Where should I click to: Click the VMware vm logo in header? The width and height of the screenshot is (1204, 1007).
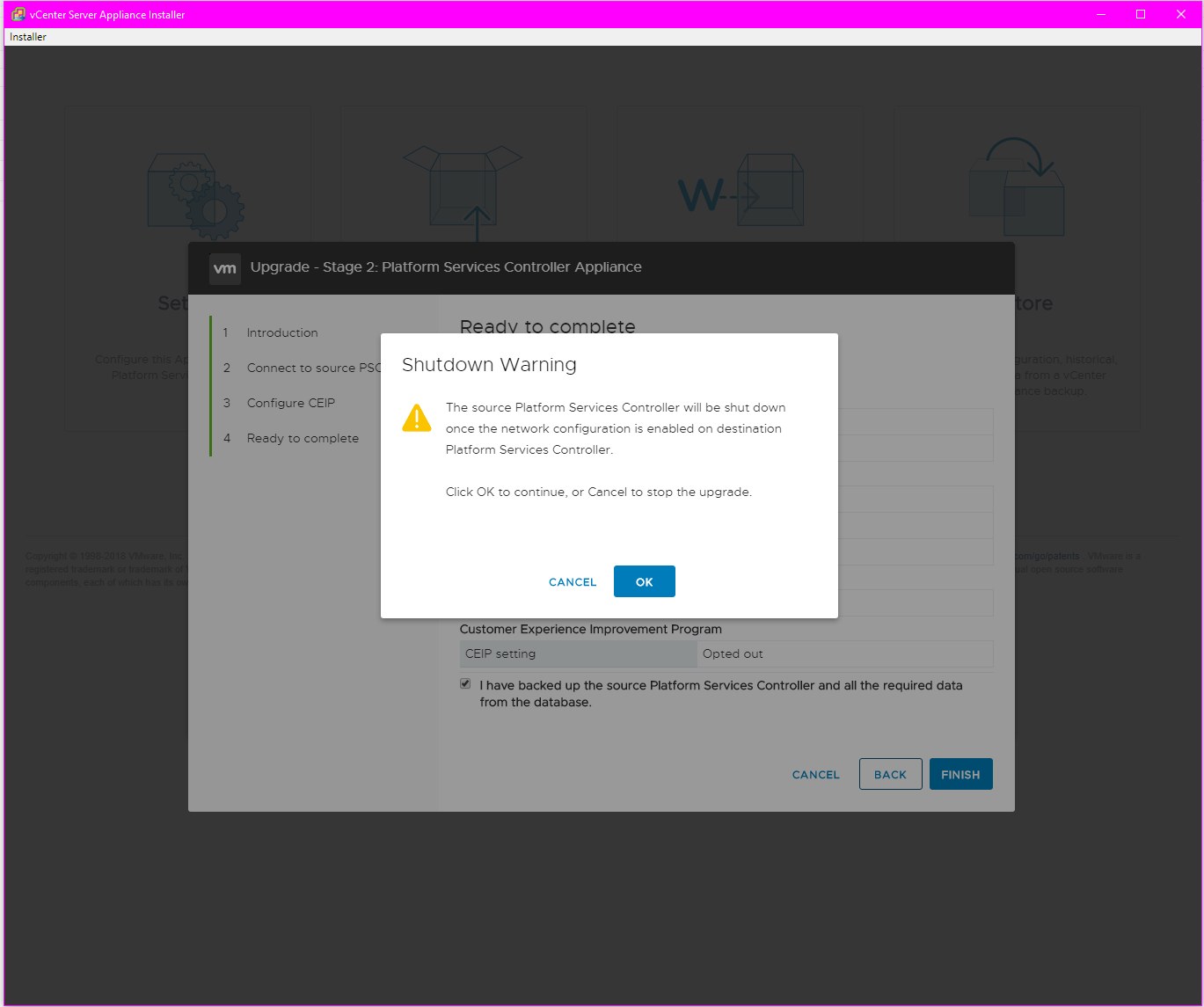tap(225, 268)
